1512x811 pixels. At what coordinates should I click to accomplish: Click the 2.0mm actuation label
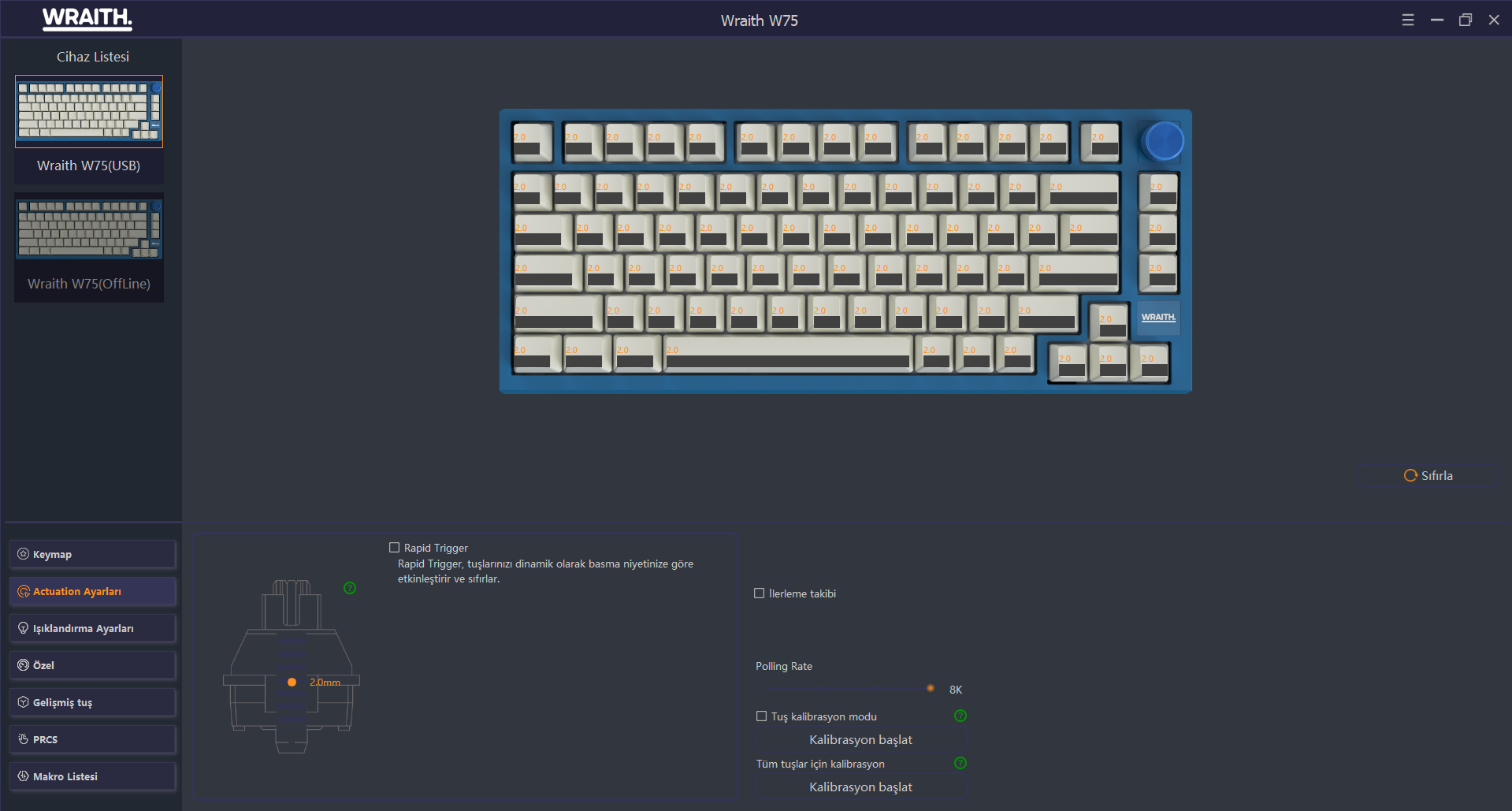click(x=325, y=682)
